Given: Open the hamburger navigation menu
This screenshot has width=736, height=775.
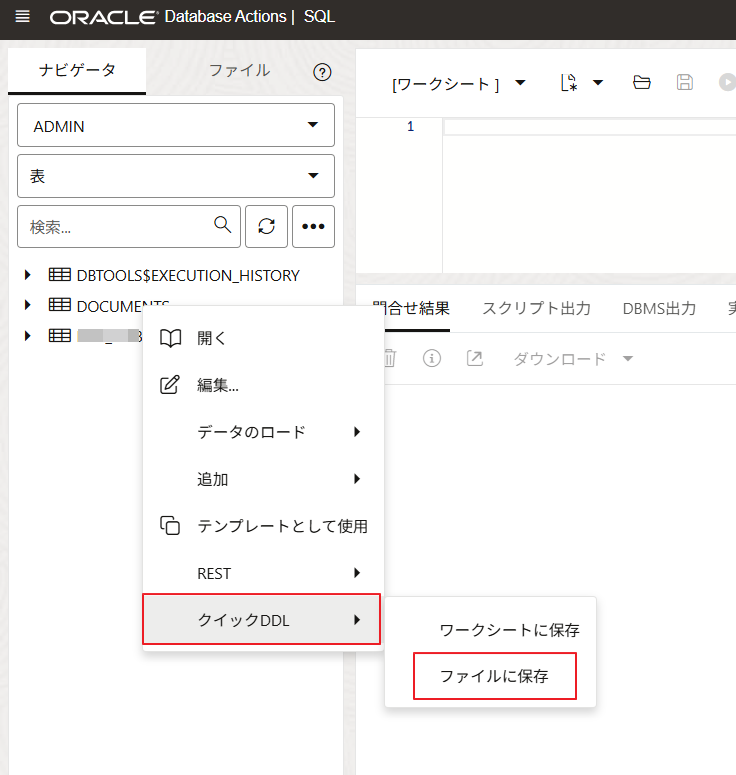Looking at the screenshot, I should click(23, 17).
